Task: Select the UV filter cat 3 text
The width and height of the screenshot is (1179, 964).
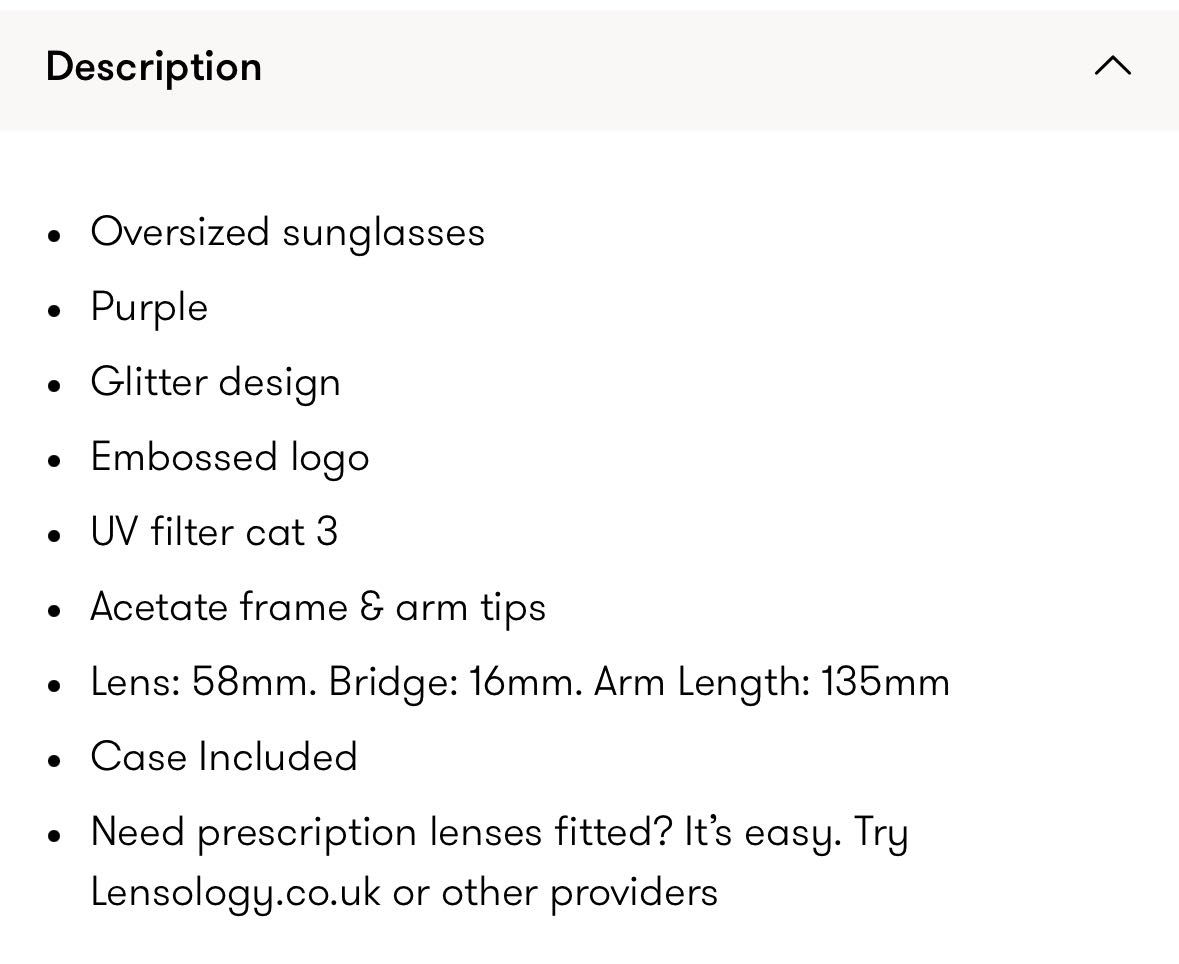Action: click(x=214, y=532)
